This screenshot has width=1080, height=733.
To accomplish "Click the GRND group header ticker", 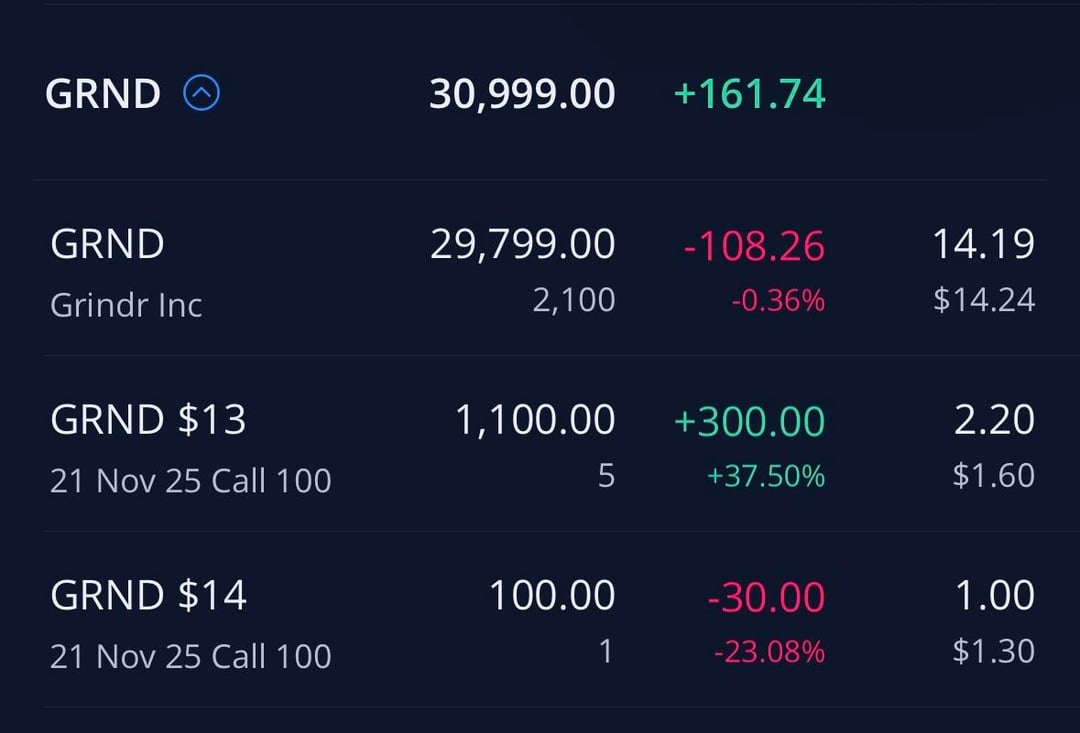I will click(x=103, y=95).
